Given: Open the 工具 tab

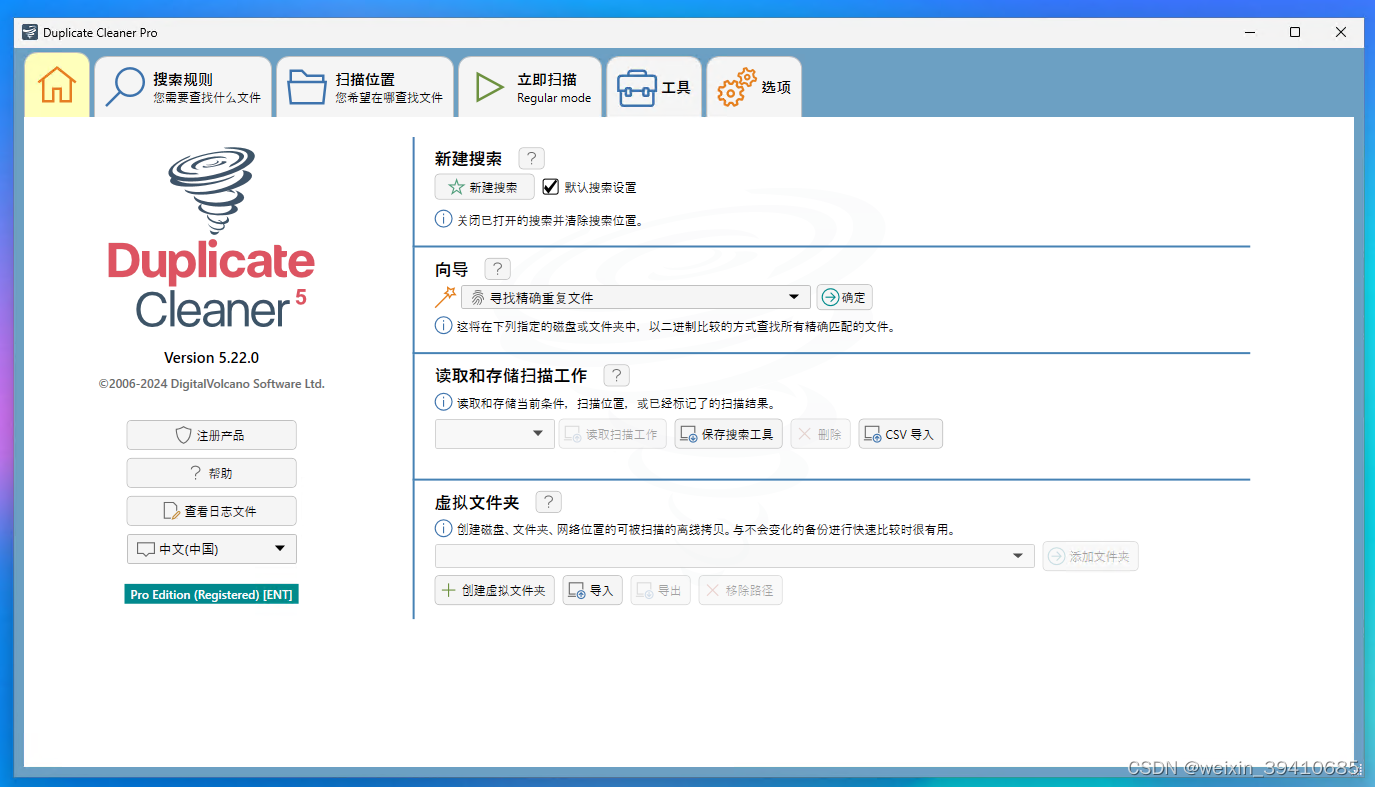Looking at the screenshot, I should click(654, 88).
